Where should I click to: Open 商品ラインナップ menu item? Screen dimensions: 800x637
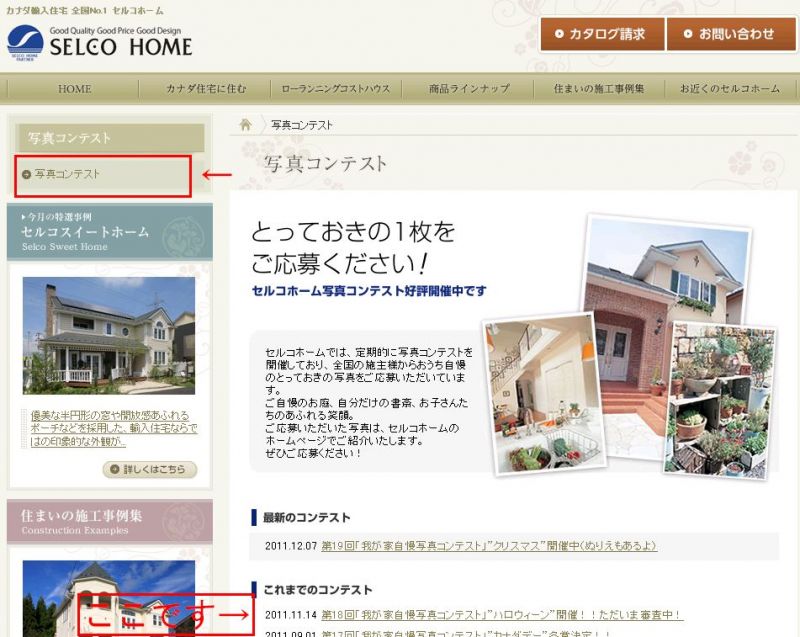(x=468, y=89)
